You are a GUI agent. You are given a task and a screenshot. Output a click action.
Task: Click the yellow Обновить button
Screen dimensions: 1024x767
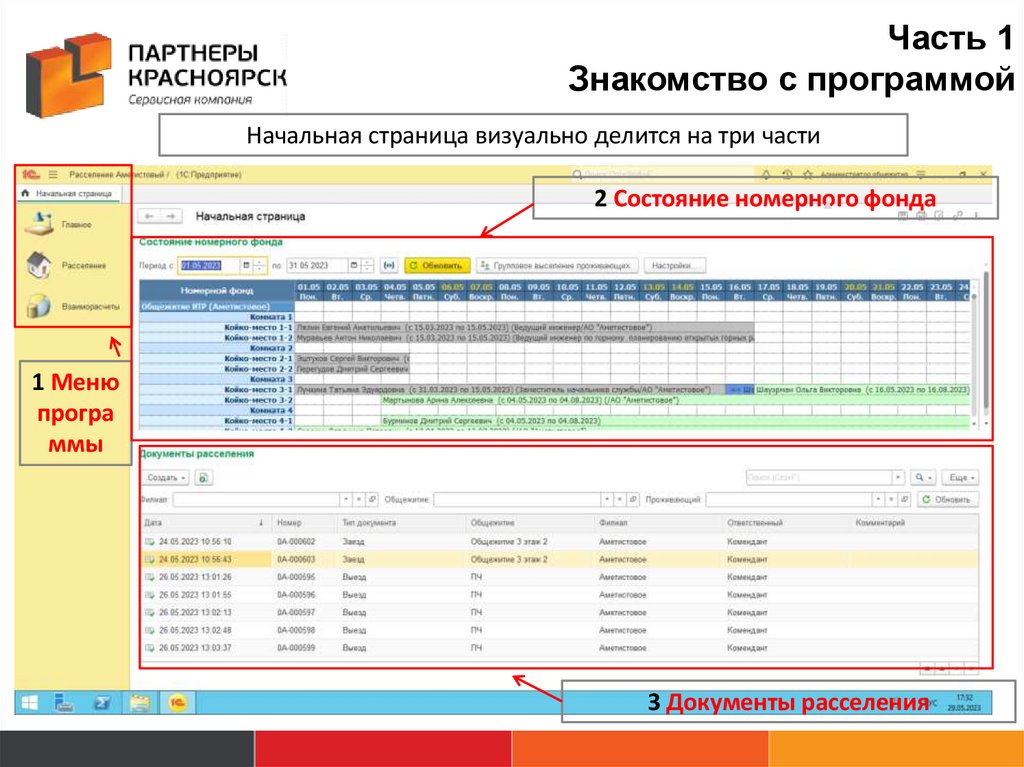click(437, 266)
